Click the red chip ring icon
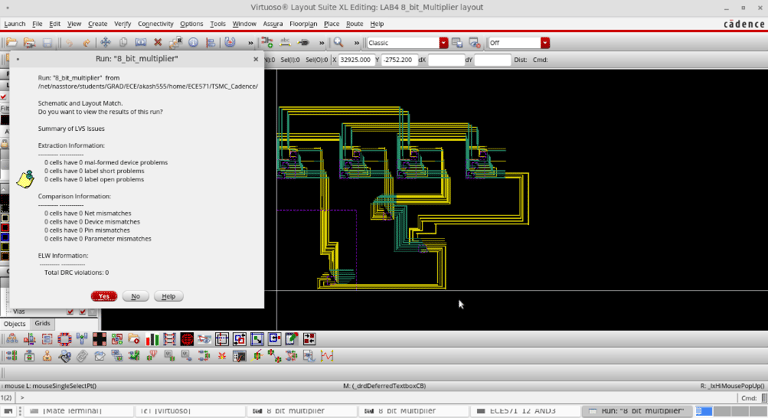The height and width of the screenshot is (418, 768). point(65,339)
